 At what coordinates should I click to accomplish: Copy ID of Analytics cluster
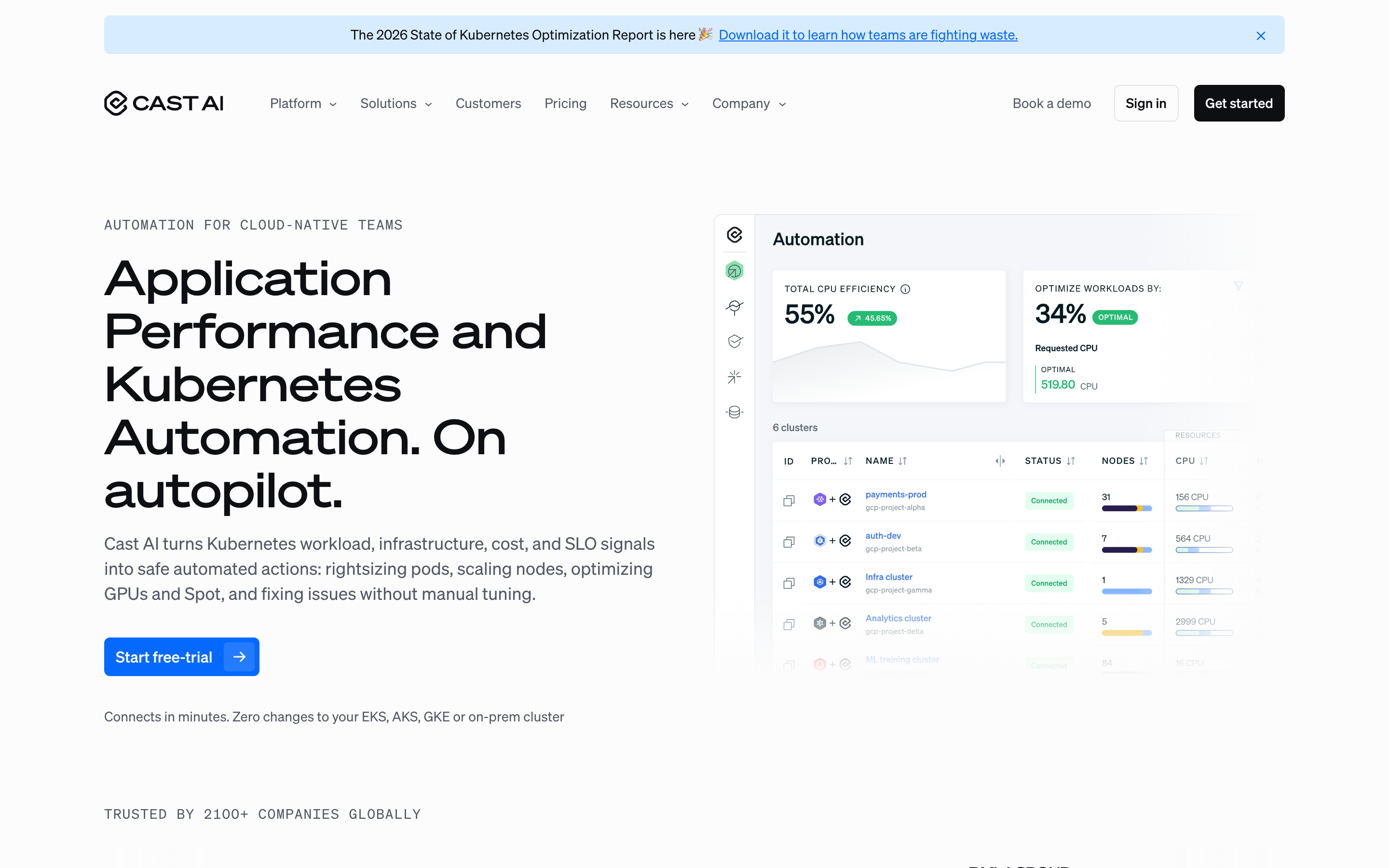tap(789, 624)
